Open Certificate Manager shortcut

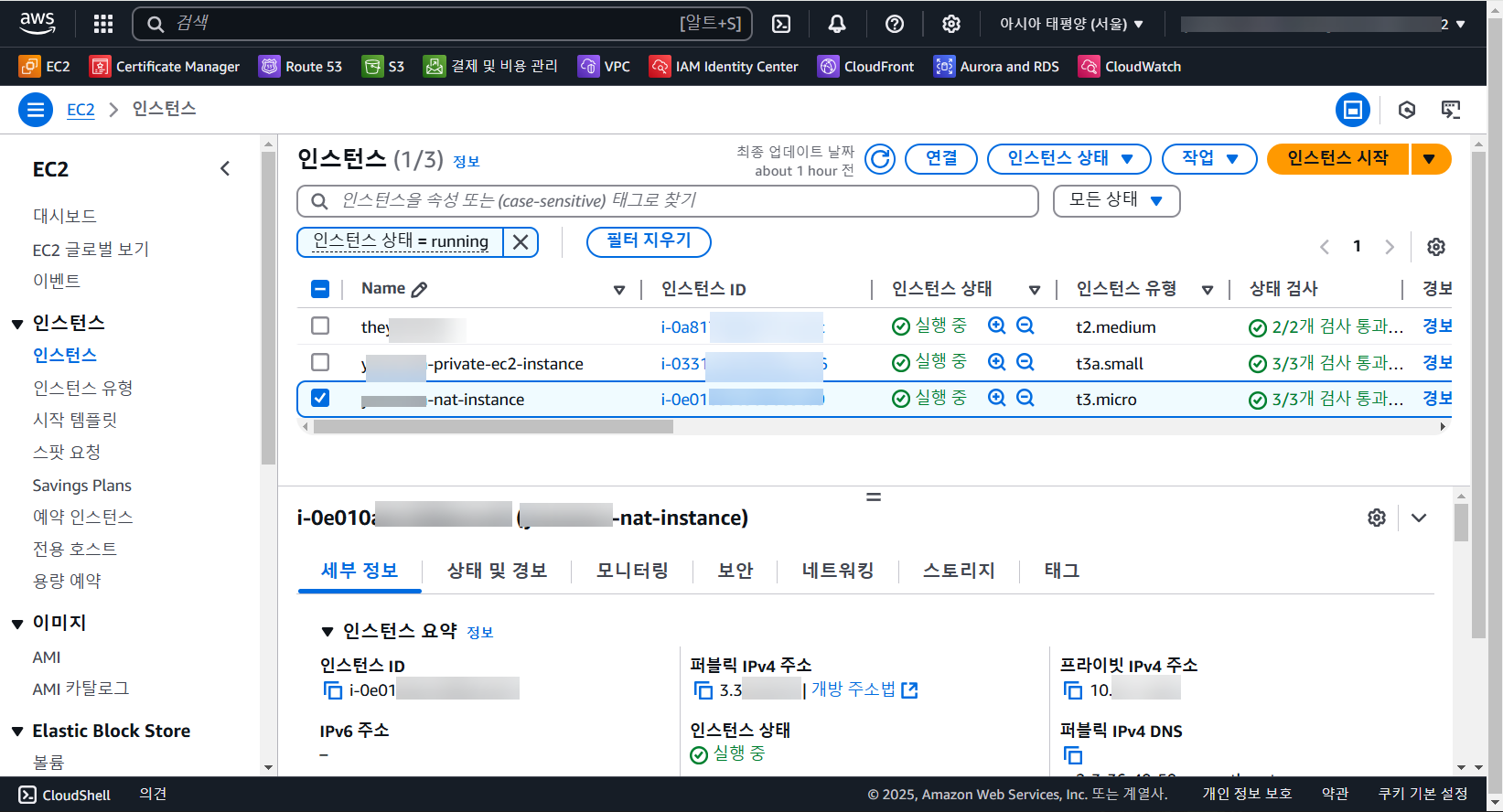click(x=165, y=66)
